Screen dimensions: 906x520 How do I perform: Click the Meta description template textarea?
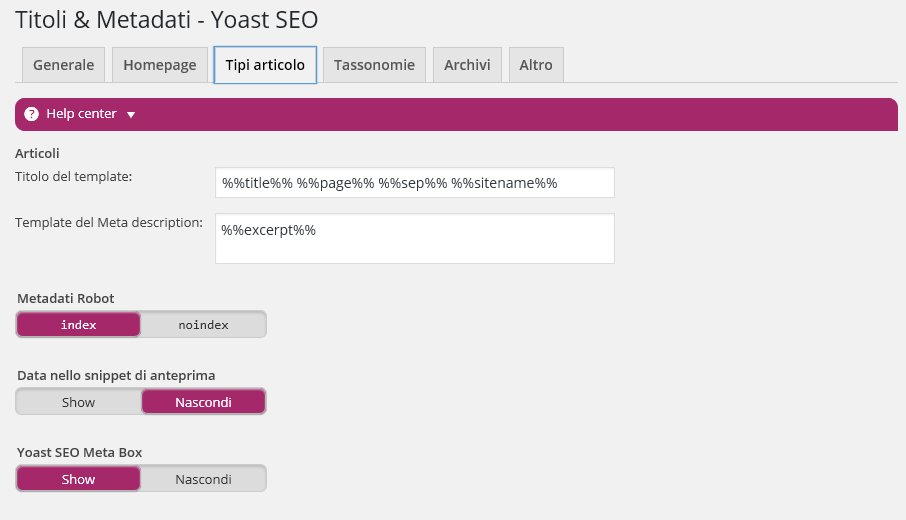(415, 239)
